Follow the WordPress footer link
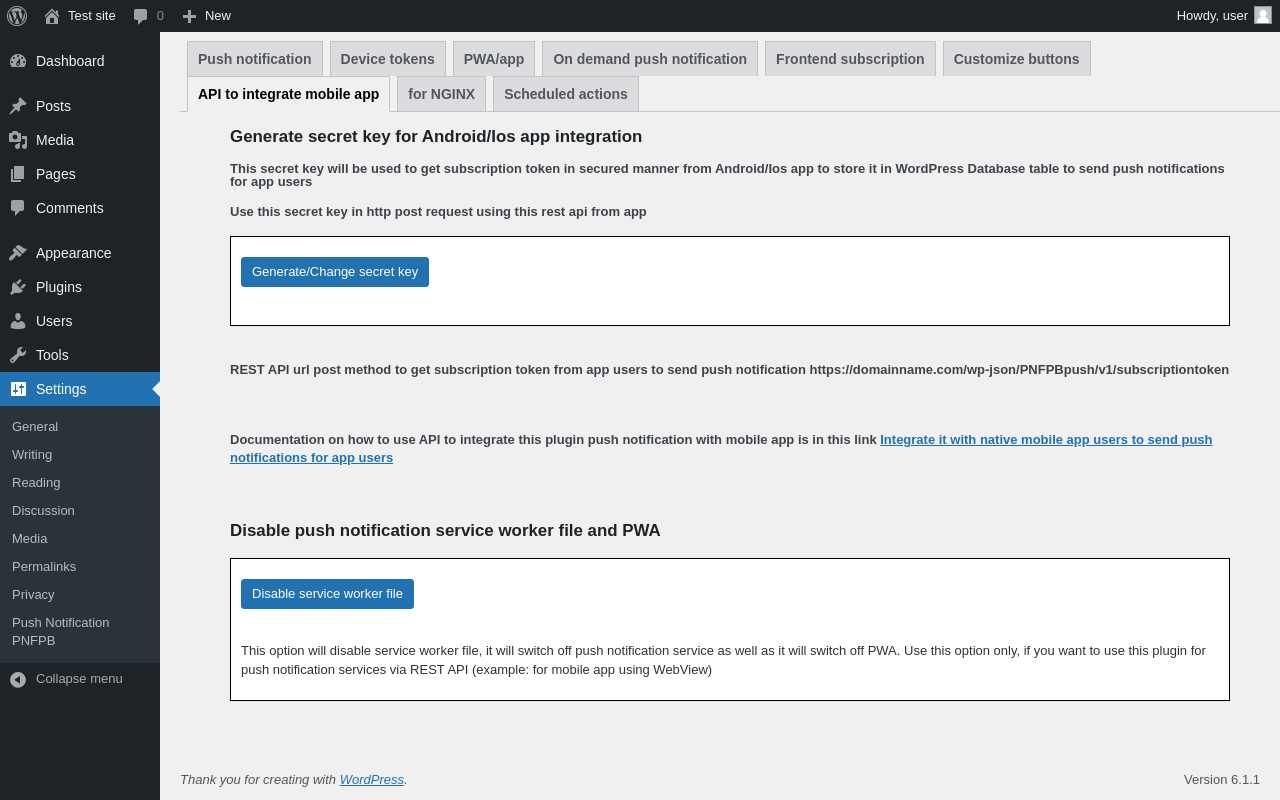The image size is (1280, 800). pos(371,780)
